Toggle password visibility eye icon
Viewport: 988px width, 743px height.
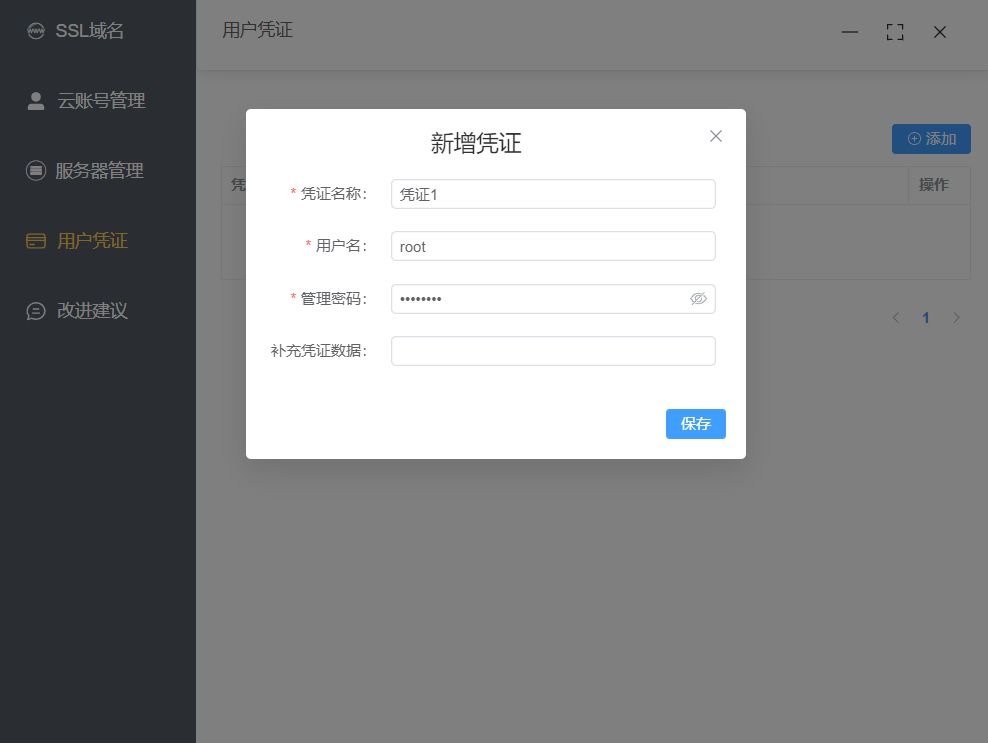pos(698,299)
